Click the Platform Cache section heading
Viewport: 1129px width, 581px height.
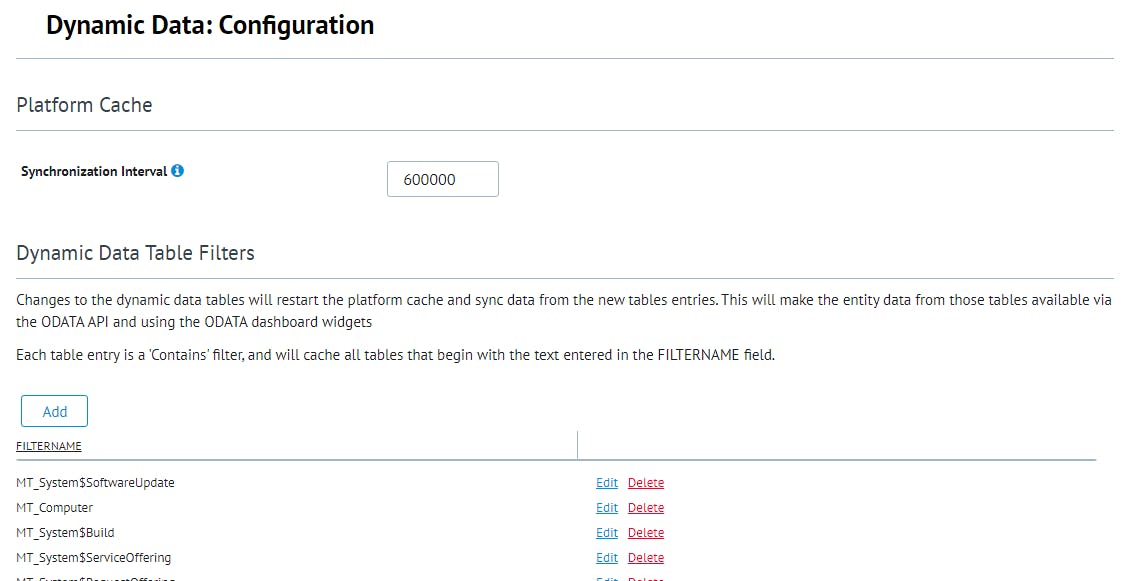(85, 105)
